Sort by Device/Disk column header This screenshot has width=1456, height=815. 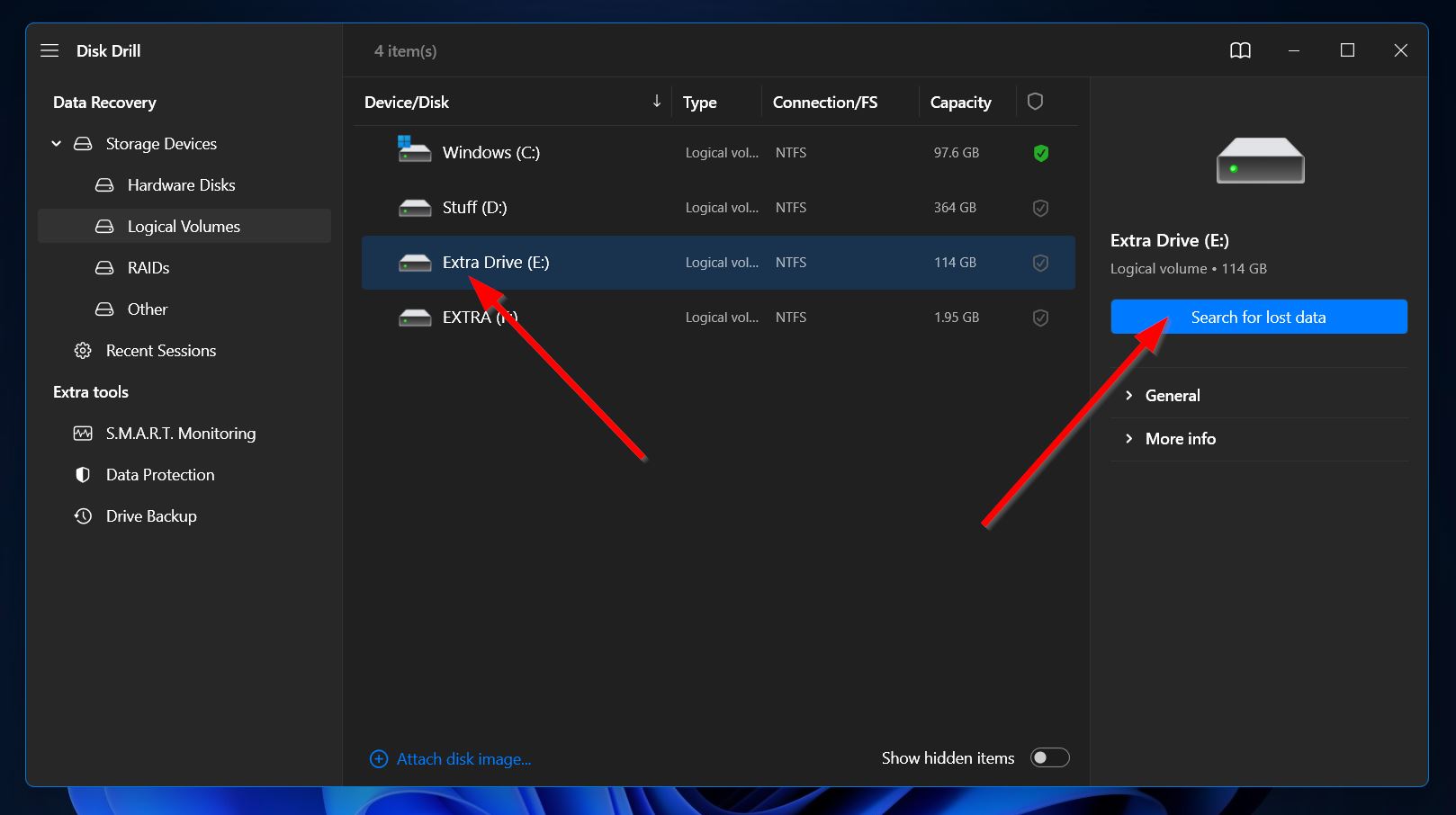coord(407,102)
